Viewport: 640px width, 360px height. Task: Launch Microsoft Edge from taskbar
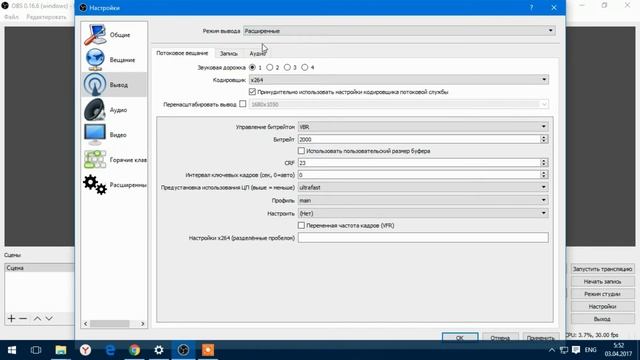tap(110, 350)
